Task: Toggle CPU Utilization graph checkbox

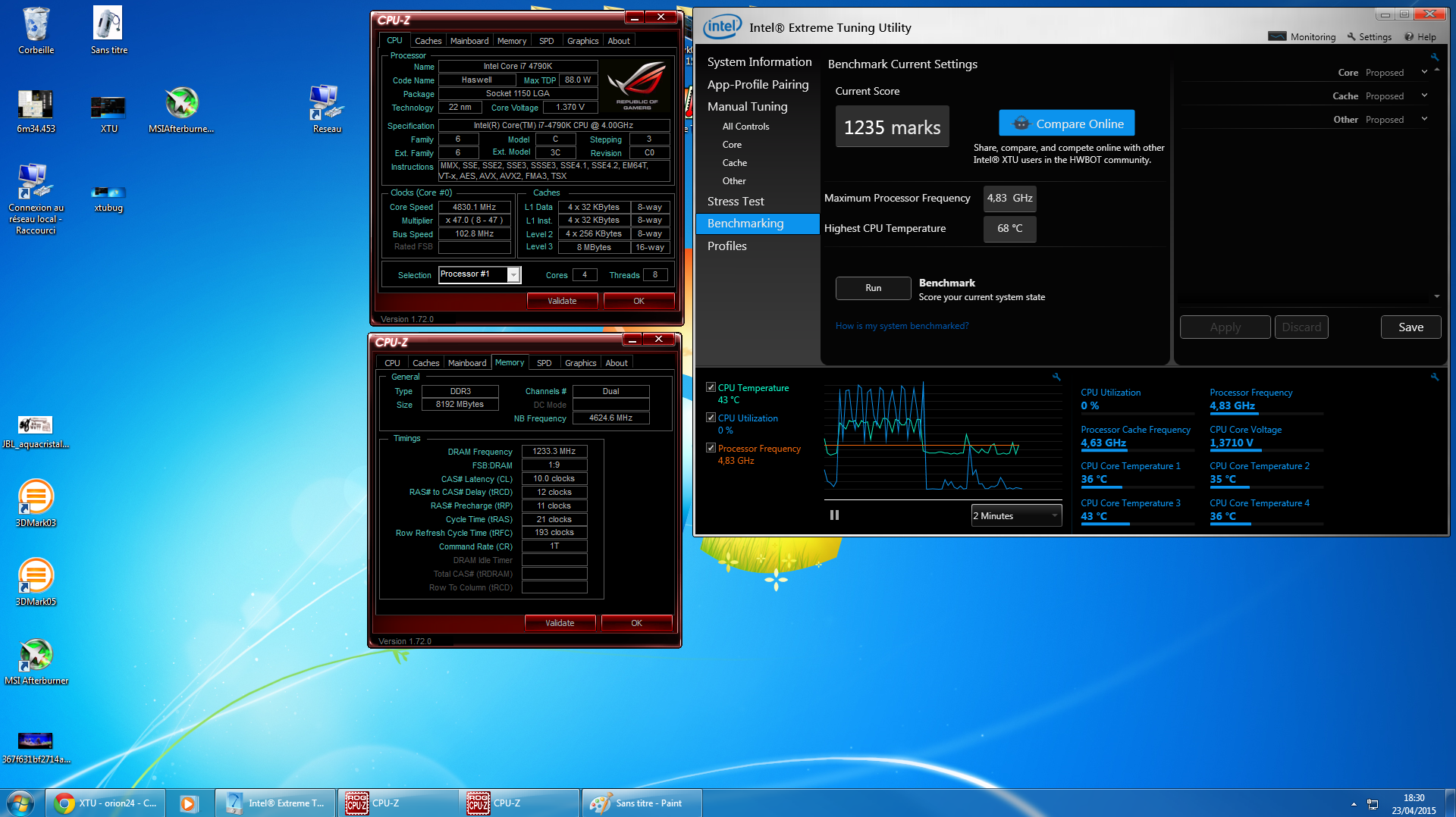Action: (x=711, y=418)
